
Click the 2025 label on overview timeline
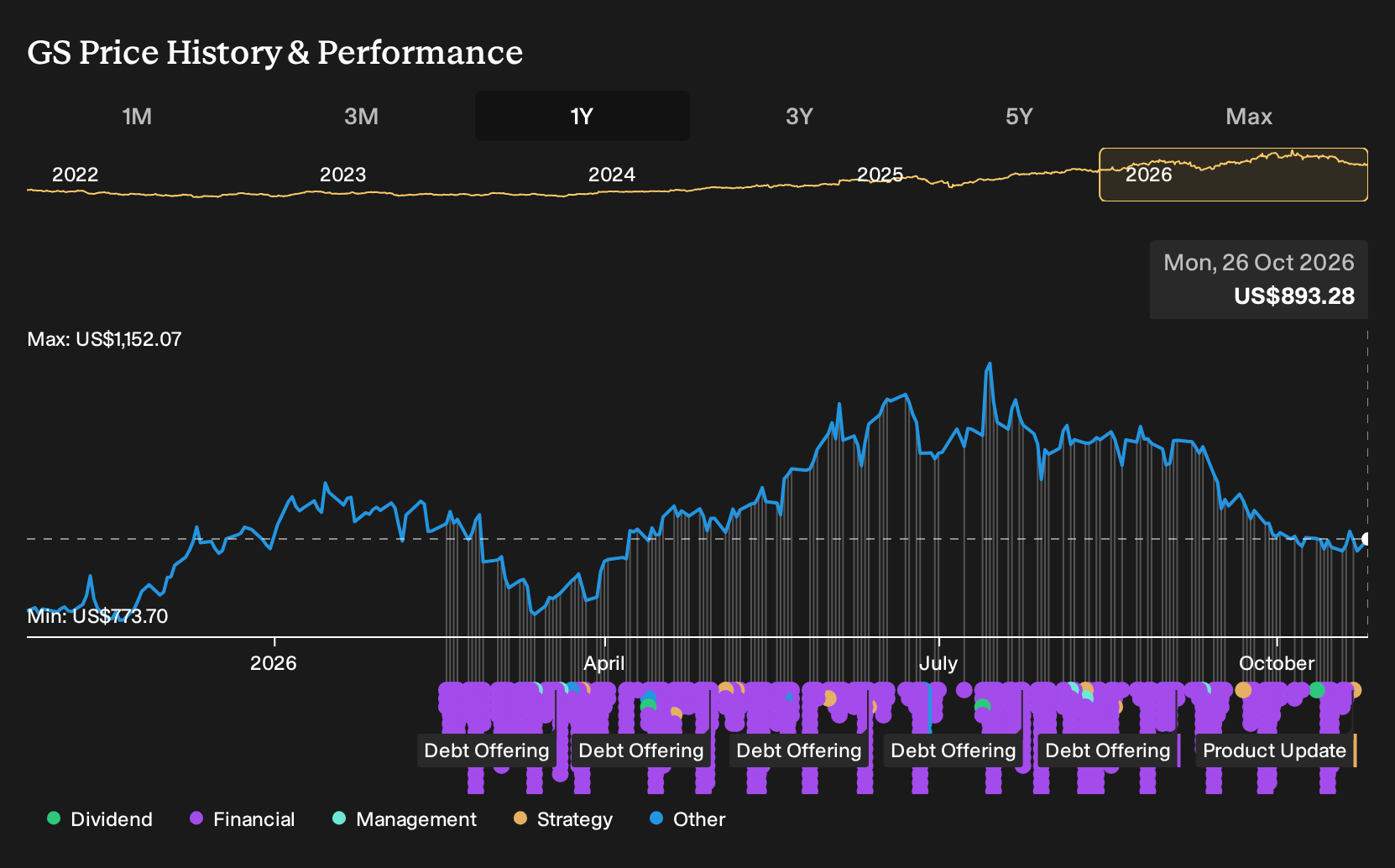(880, 175)
